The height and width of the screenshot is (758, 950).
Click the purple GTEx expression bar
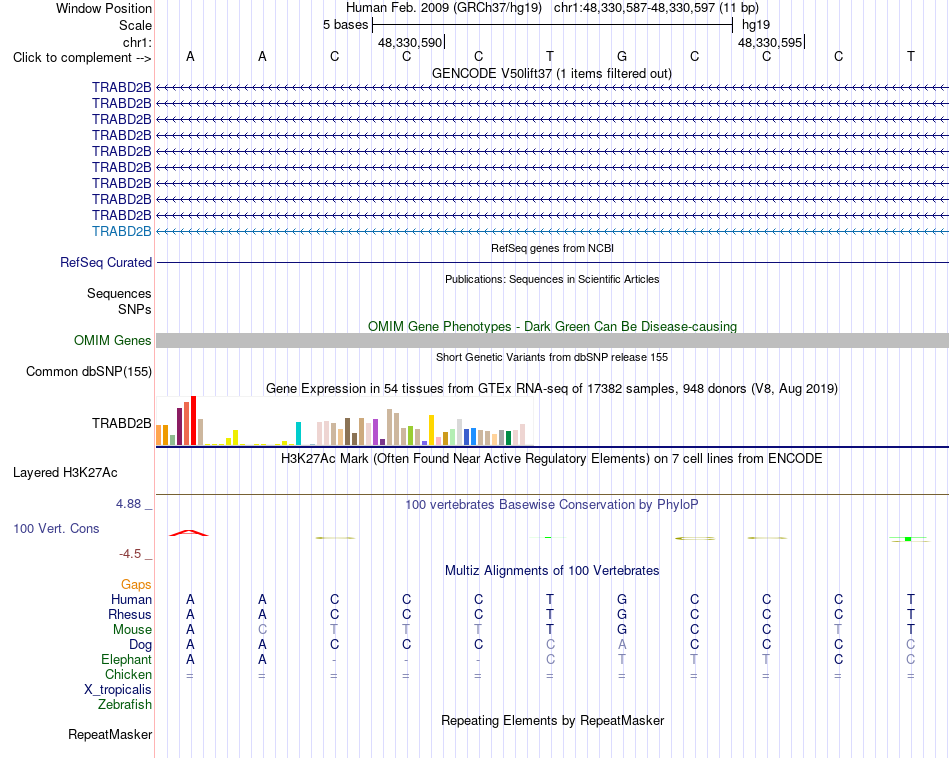pos(376,433)
